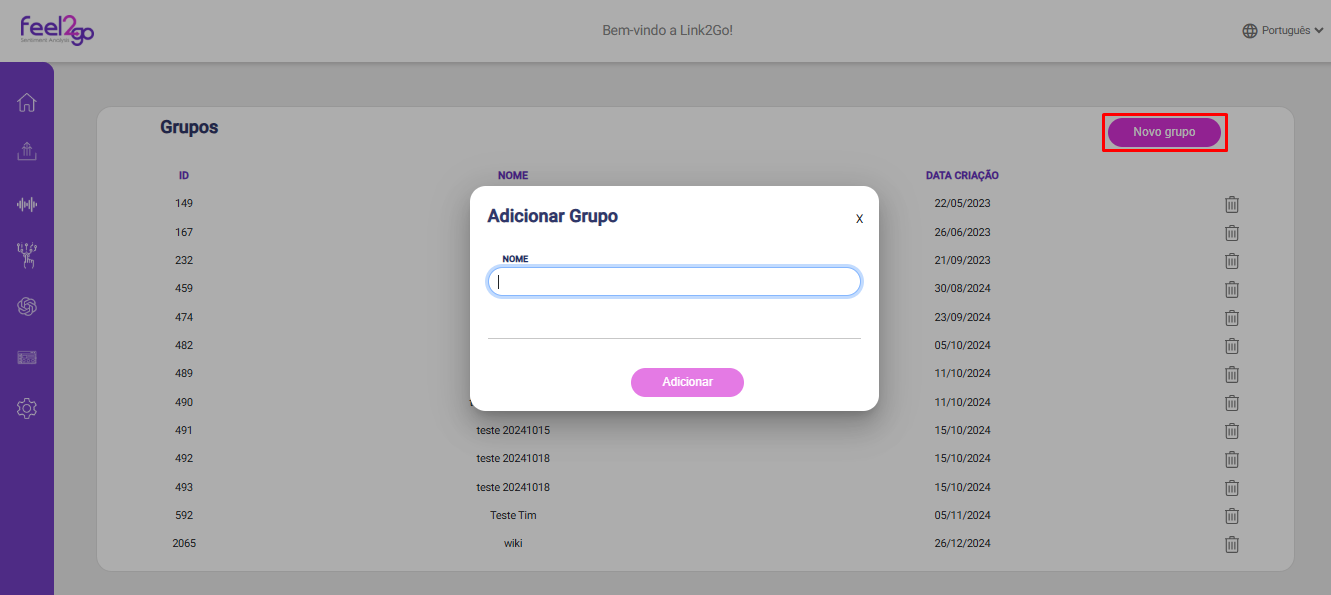Delete group with ID 459

(x=1232, y=289)
